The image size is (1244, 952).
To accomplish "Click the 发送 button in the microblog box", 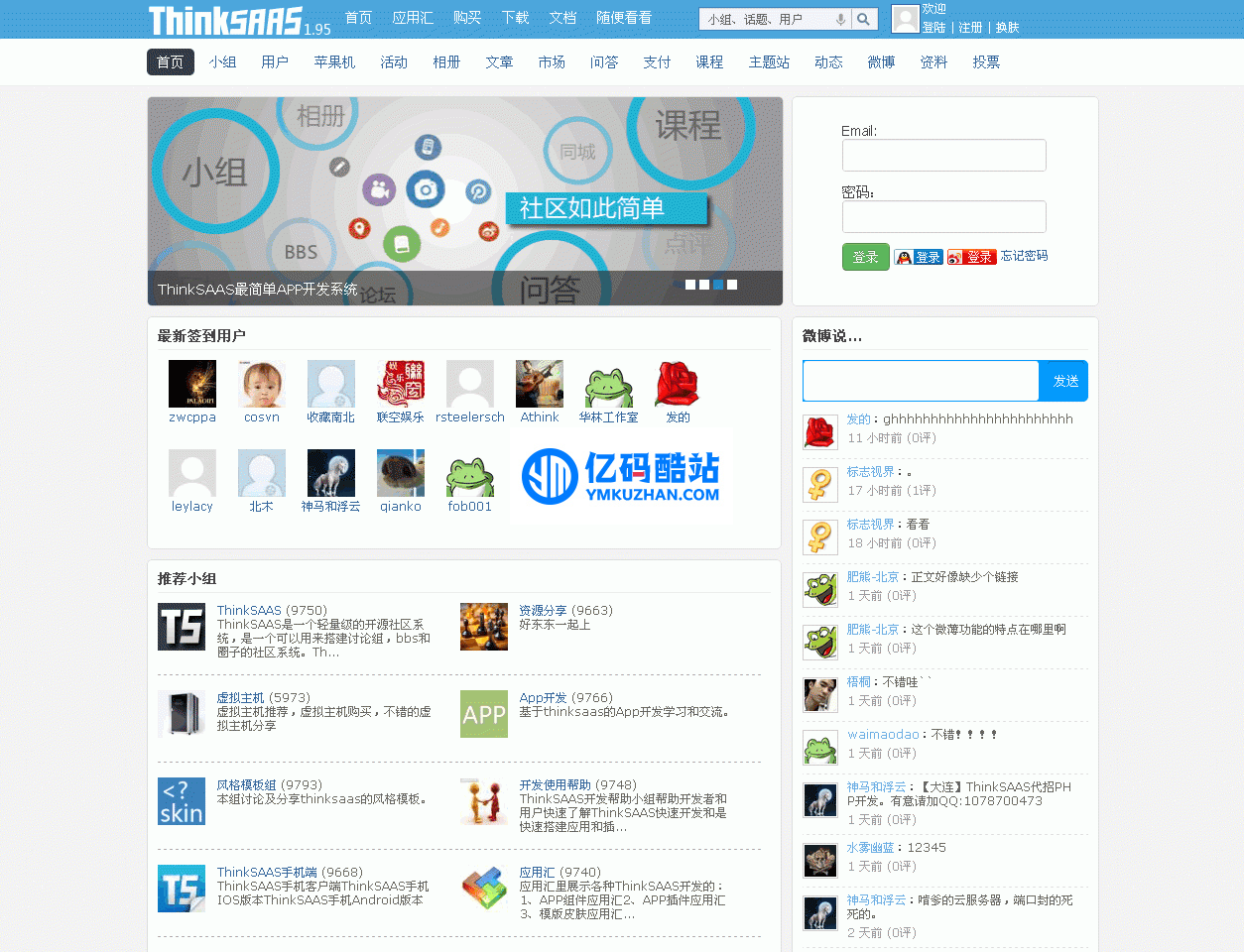I will [1065, 381].
